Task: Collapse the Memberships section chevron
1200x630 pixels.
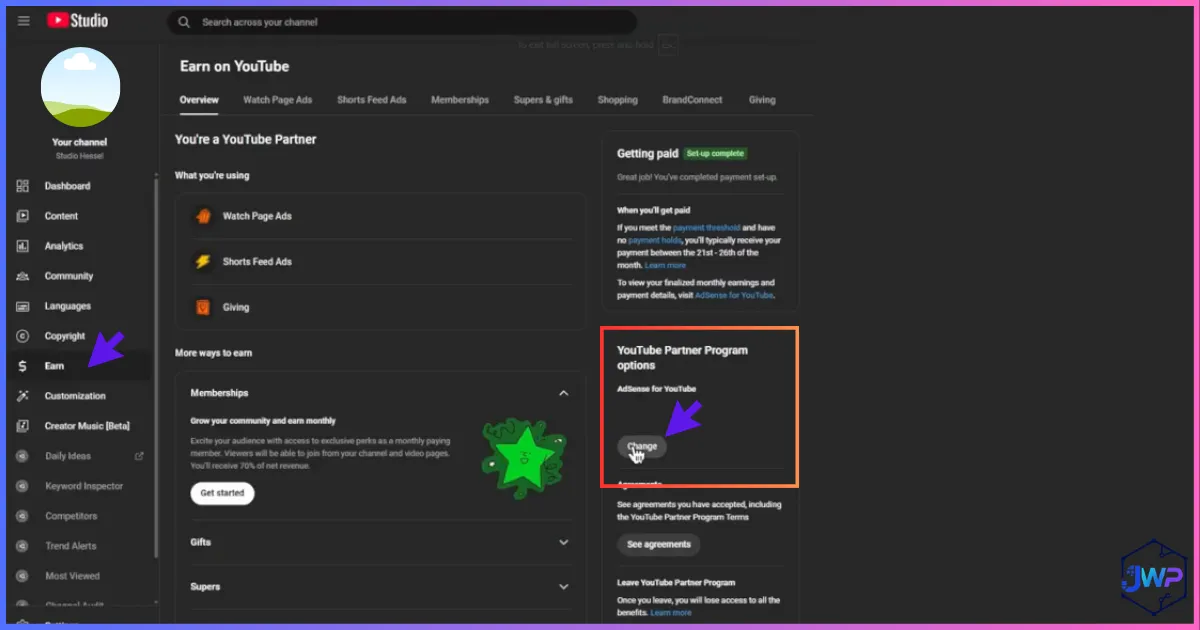Action: [x=564, y=393]
